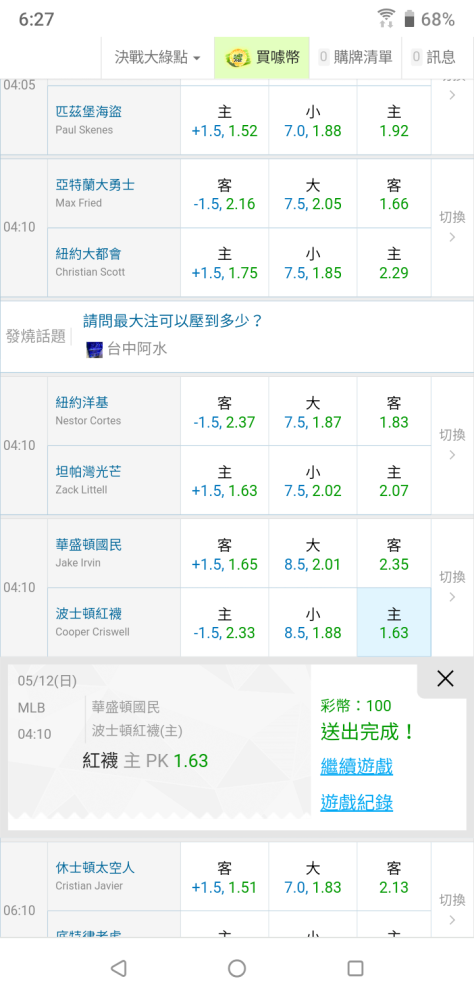This screenshot has height=1000, width=474.
Task: Pick Astros moneyline 客 2.13
Action: [394, 877]
